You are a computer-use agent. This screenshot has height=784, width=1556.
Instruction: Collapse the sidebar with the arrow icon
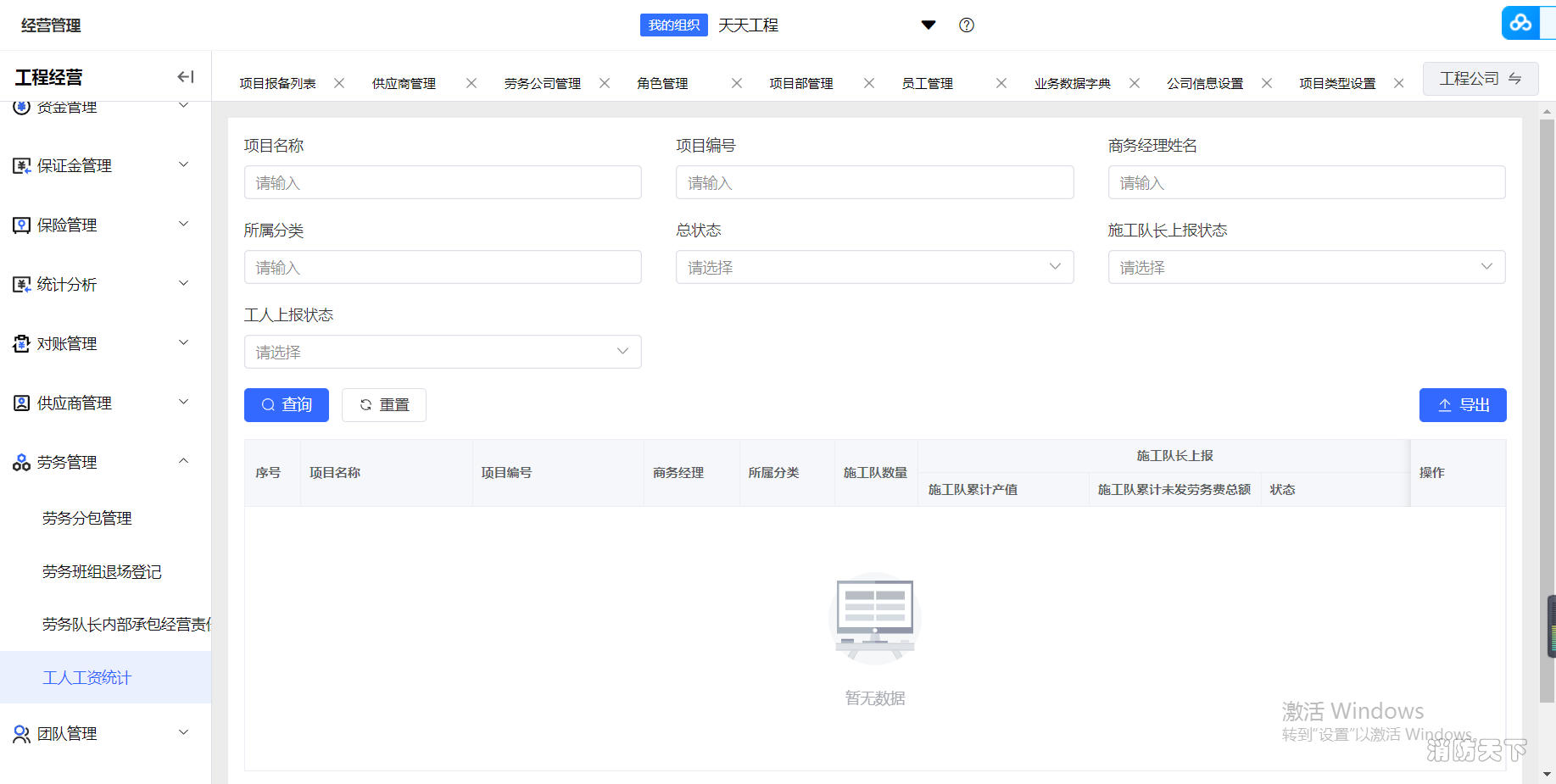[185, 77]
